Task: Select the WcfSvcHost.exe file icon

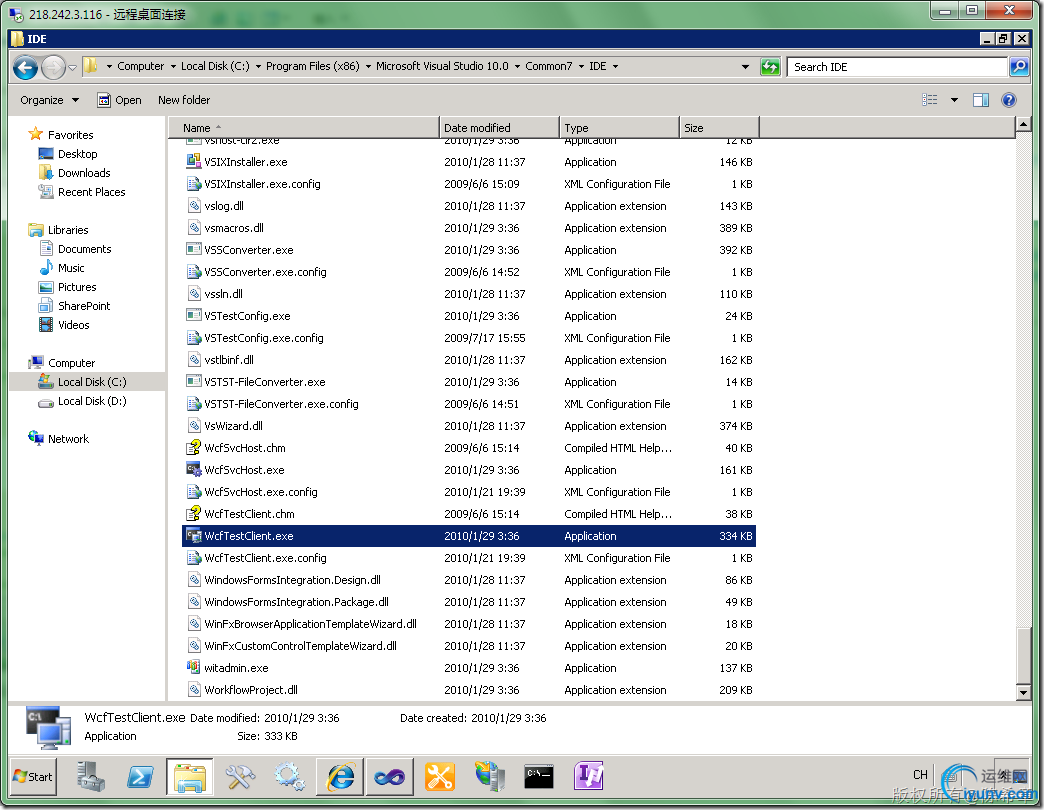Action: [194, 469]
